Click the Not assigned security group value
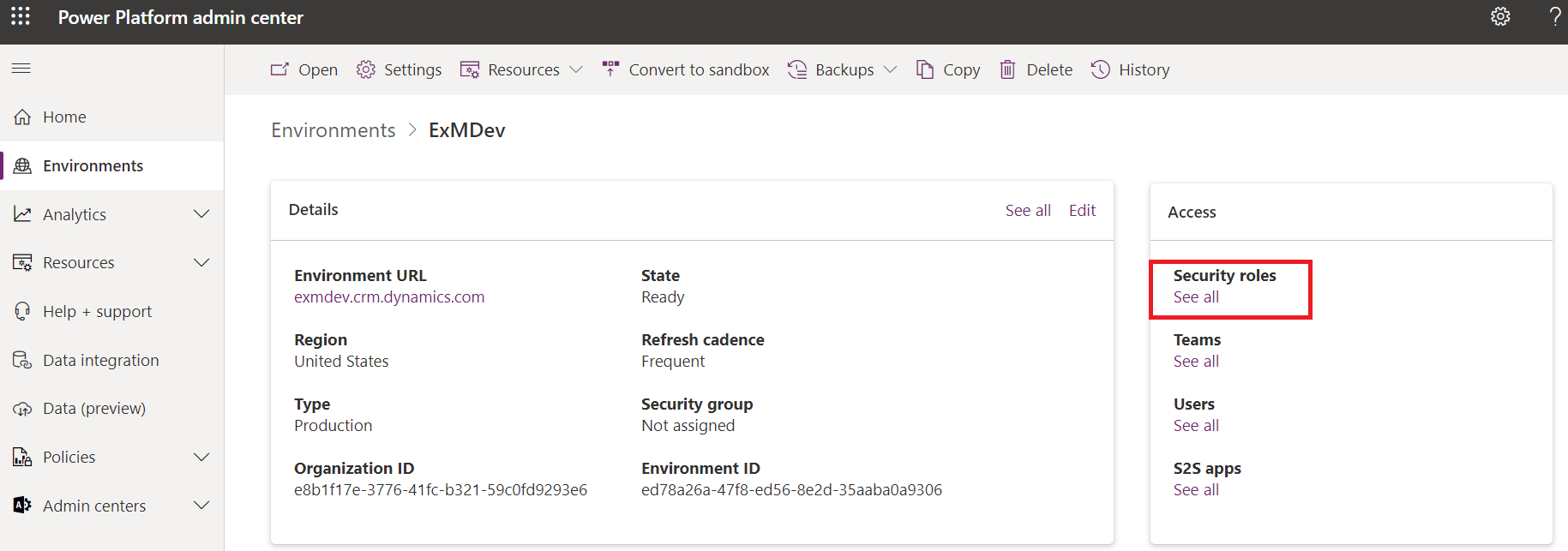 (x=688, y=426)
